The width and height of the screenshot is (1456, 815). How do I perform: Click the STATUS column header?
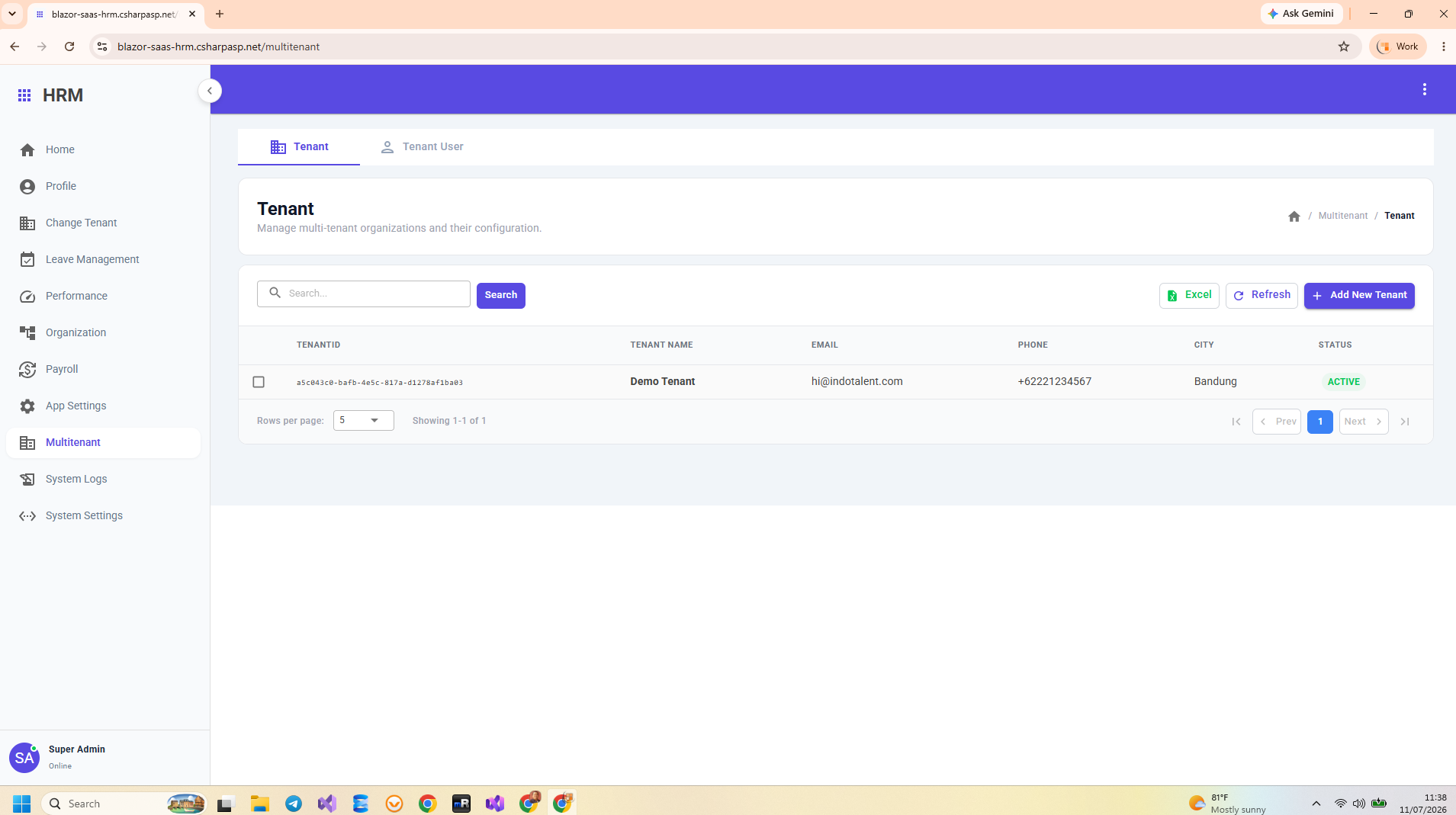point(1335,345)
